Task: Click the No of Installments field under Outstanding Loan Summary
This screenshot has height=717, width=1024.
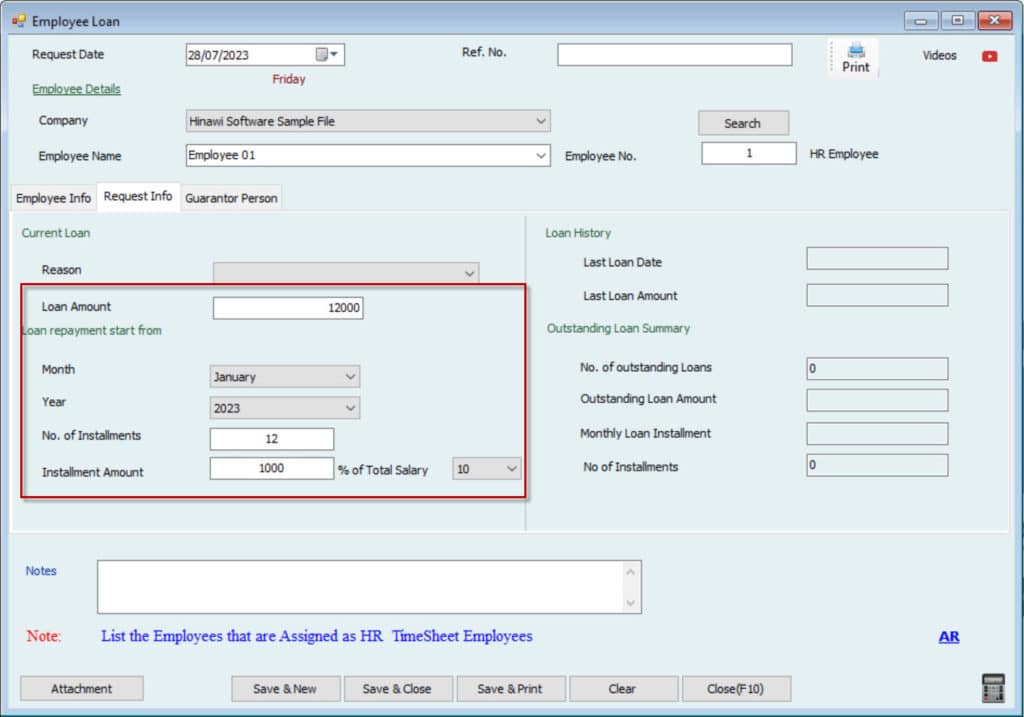Action: click(x=877, y=465)
